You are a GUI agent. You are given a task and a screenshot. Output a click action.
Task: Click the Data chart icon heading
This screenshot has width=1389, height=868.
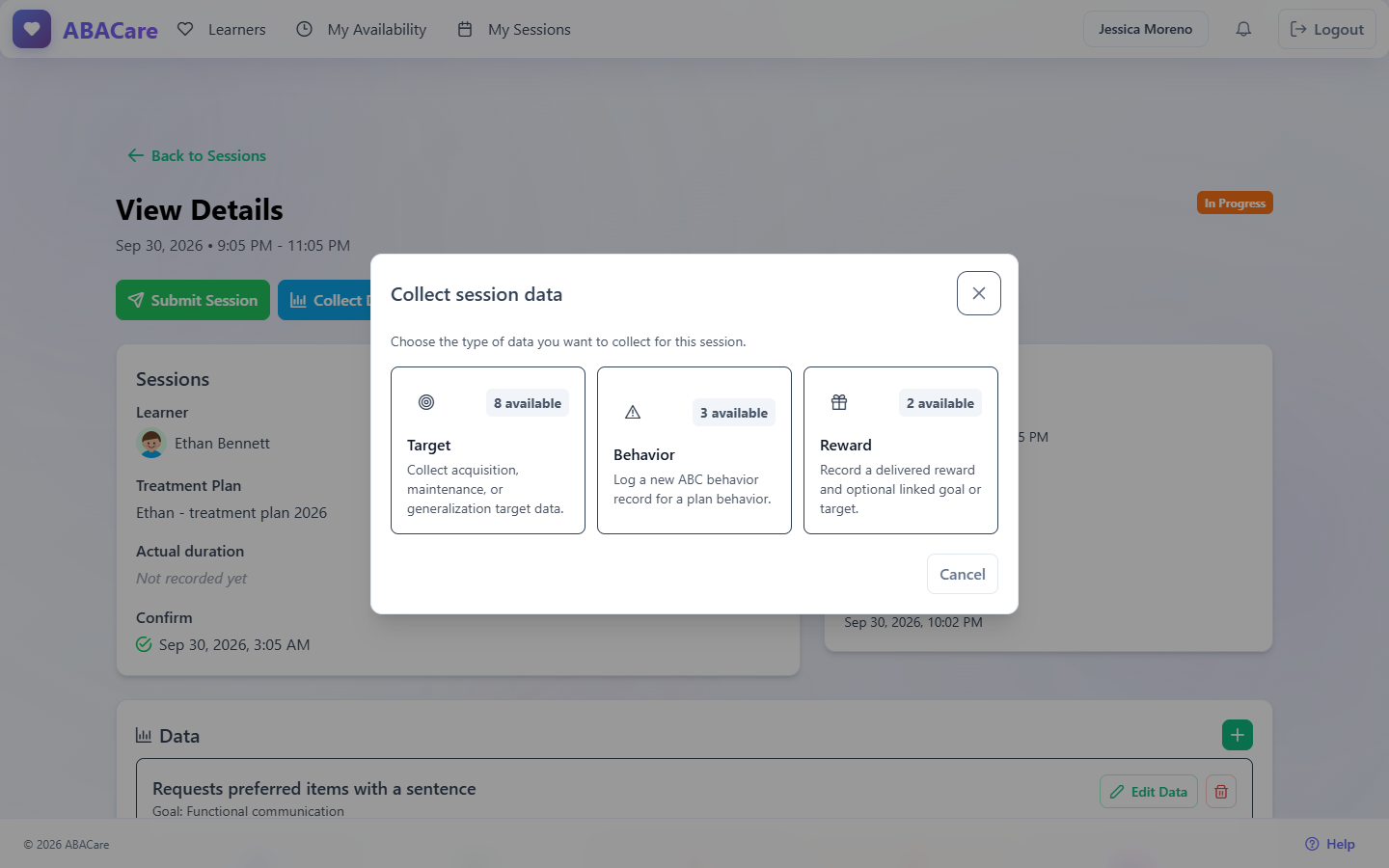pyautogui.click(x=144, y=736)
